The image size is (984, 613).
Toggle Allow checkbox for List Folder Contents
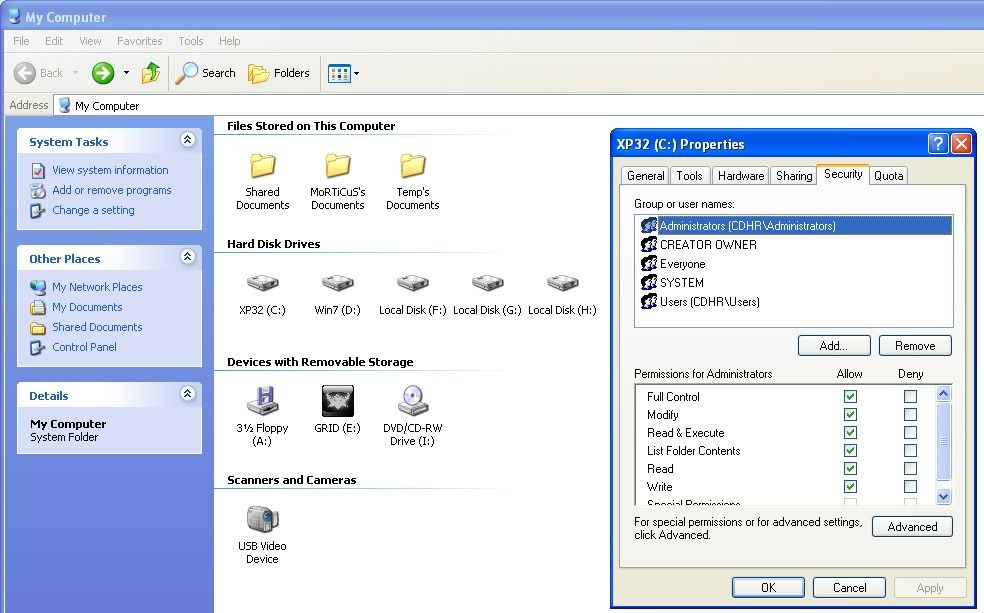[x=850, y=450]
